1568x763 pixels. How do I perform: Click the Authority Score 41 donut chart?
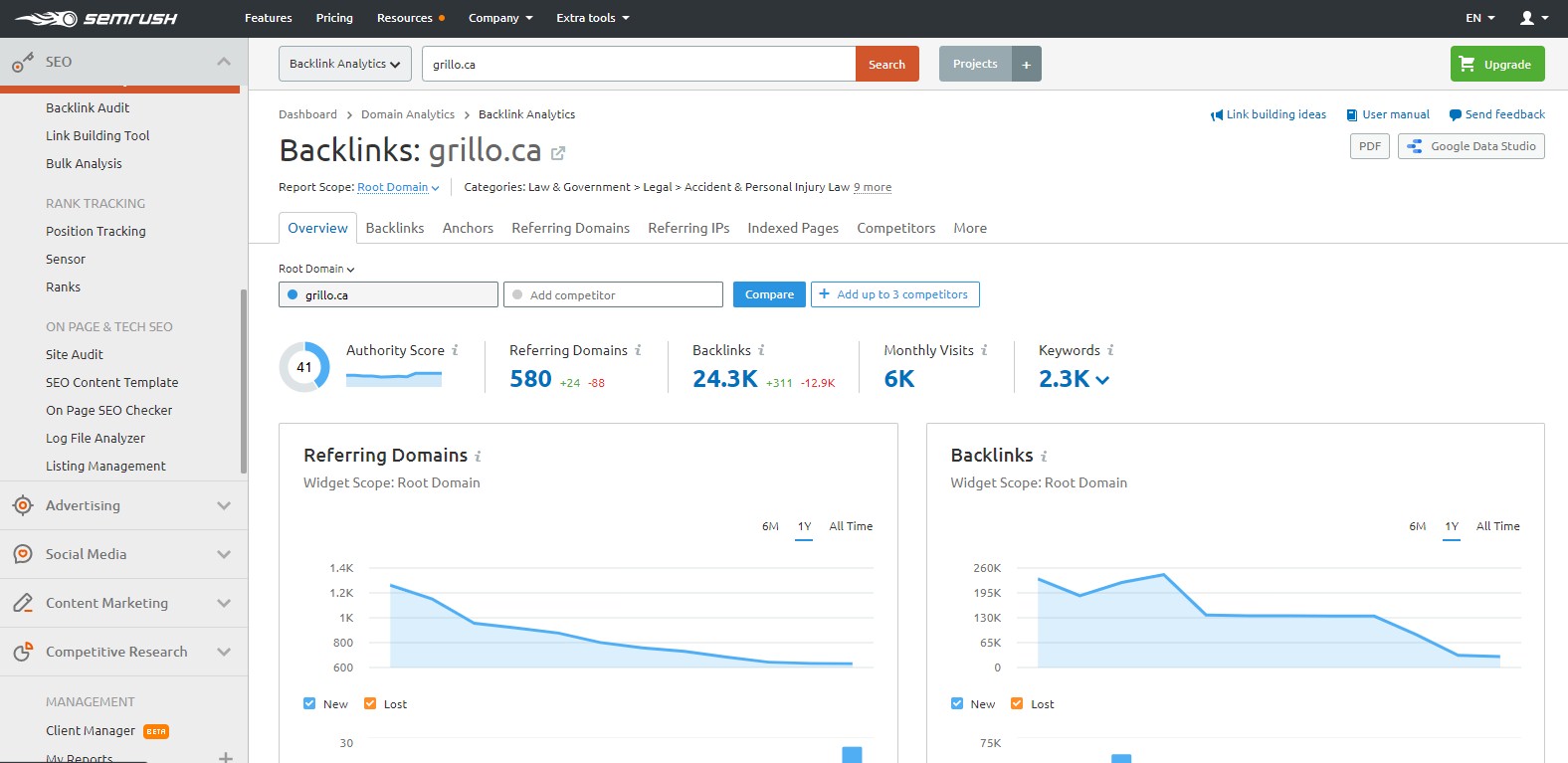click(x=304, y=367)
